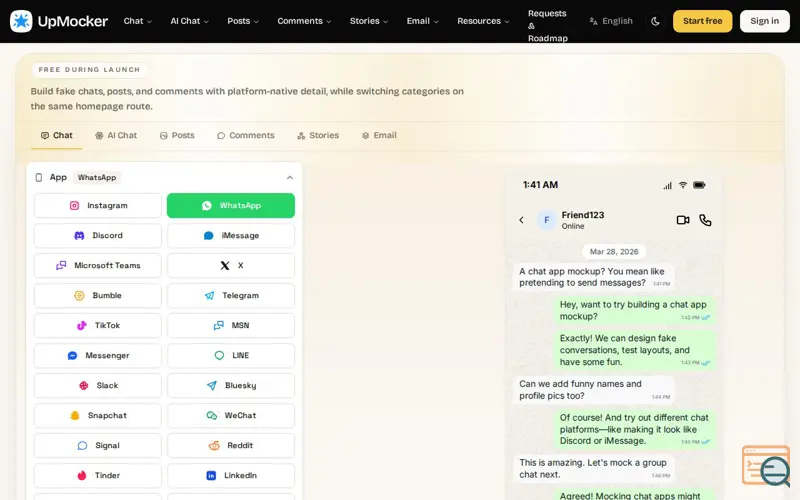Expand the AI Chat navigation menu
Screen dimensions: 800x500
click(x=189, y=21)
